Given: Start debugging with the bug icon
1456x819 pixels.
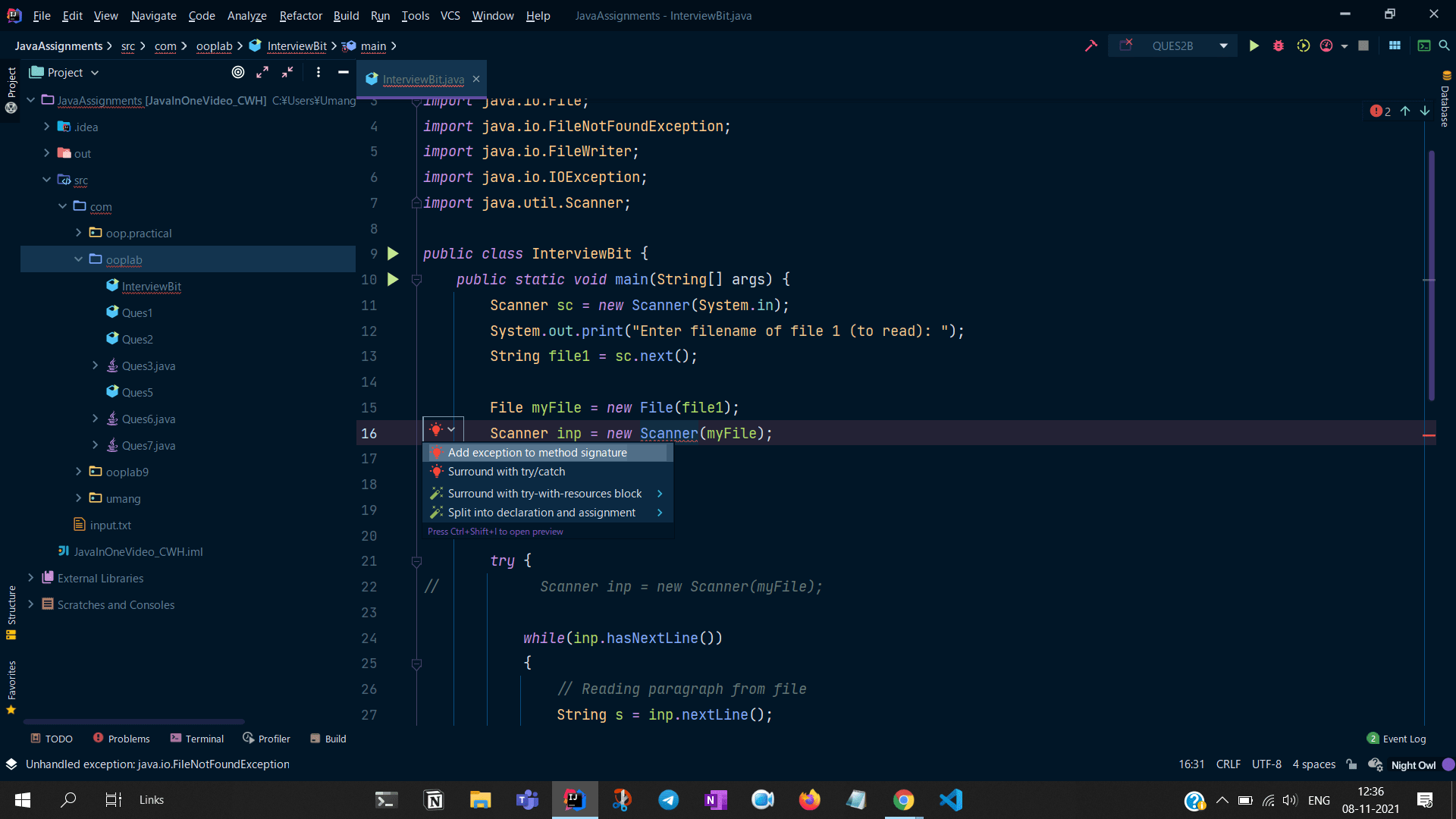Looking at the screenshot, I should [1279, 45].
